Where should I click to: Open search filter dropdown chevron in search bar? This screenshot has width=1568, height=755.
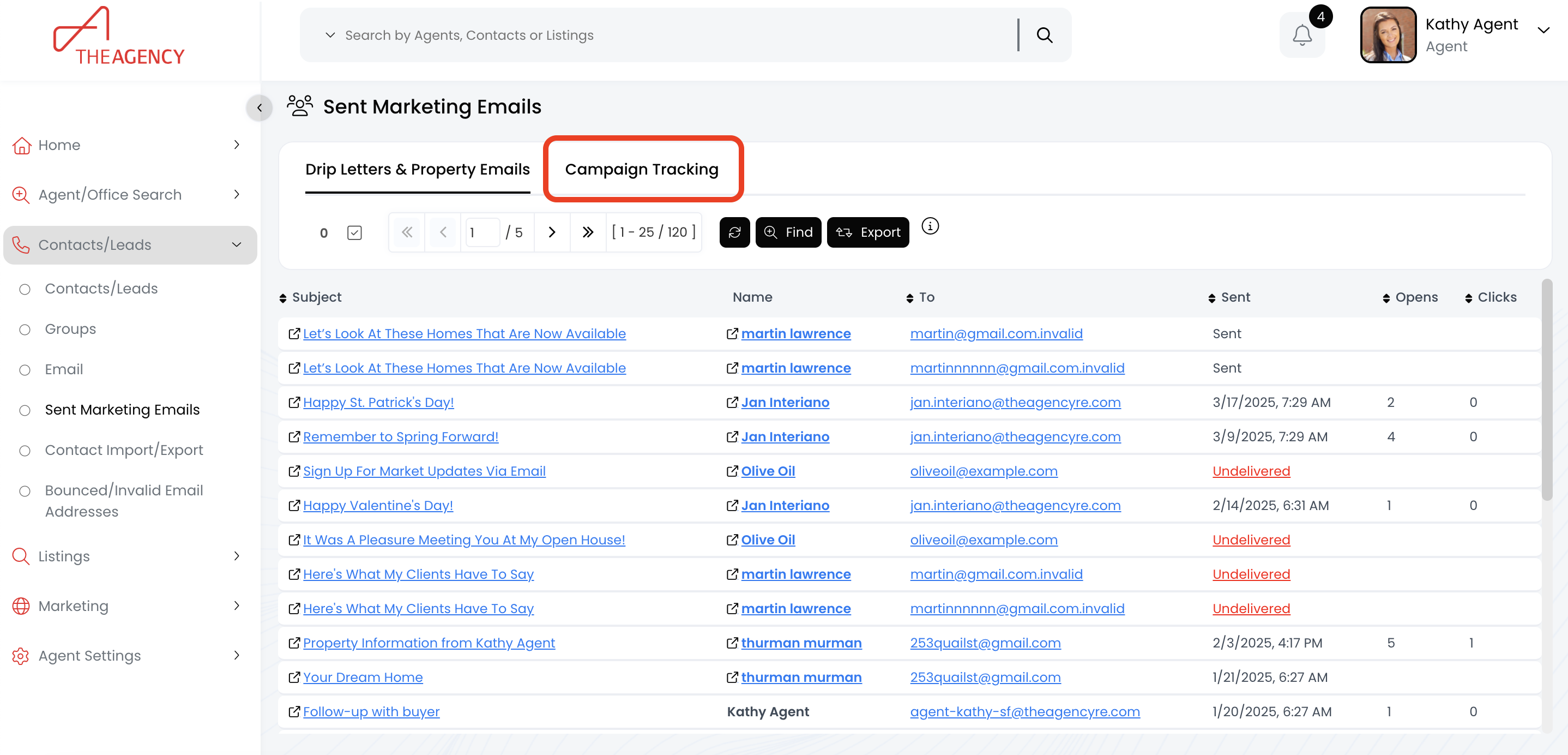[330, 35]
